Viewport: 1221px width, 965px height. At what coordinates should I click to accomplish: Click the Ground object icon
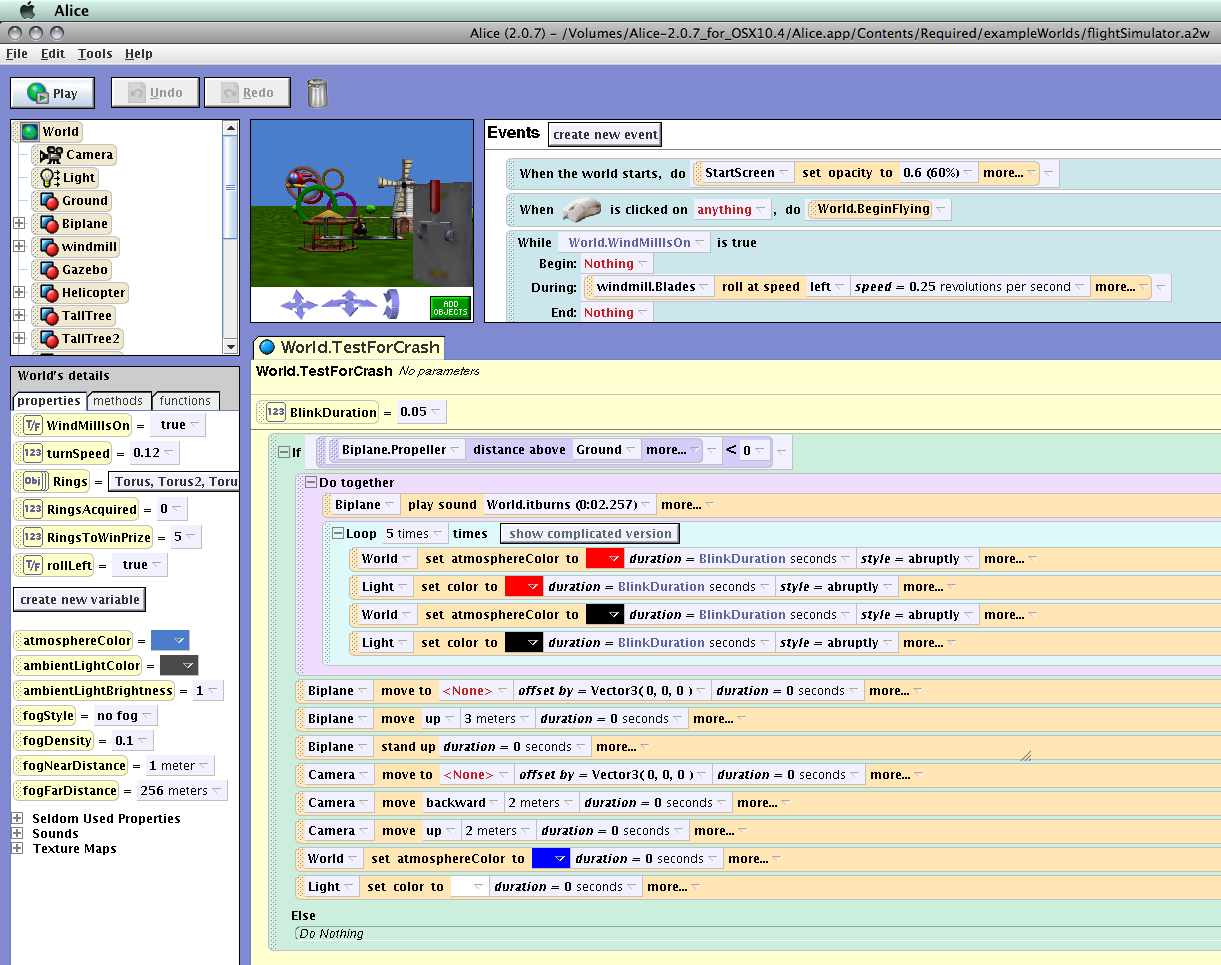coord(49,201)
